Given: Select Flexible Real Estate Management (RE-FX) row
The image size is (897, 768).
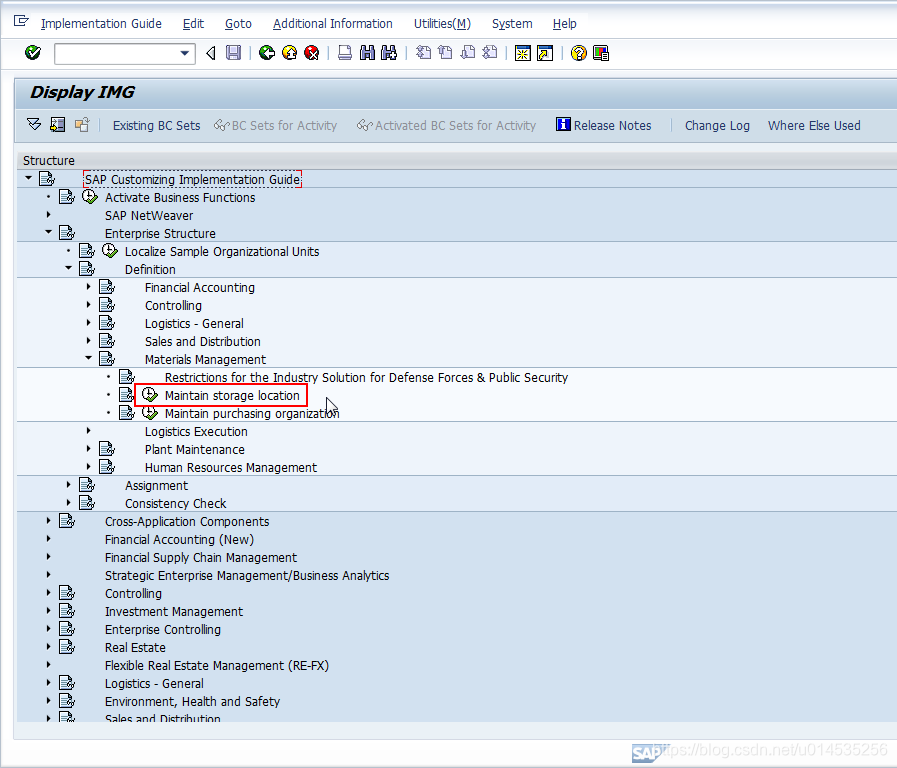Looking at the screenshot, I should (217, 665).
